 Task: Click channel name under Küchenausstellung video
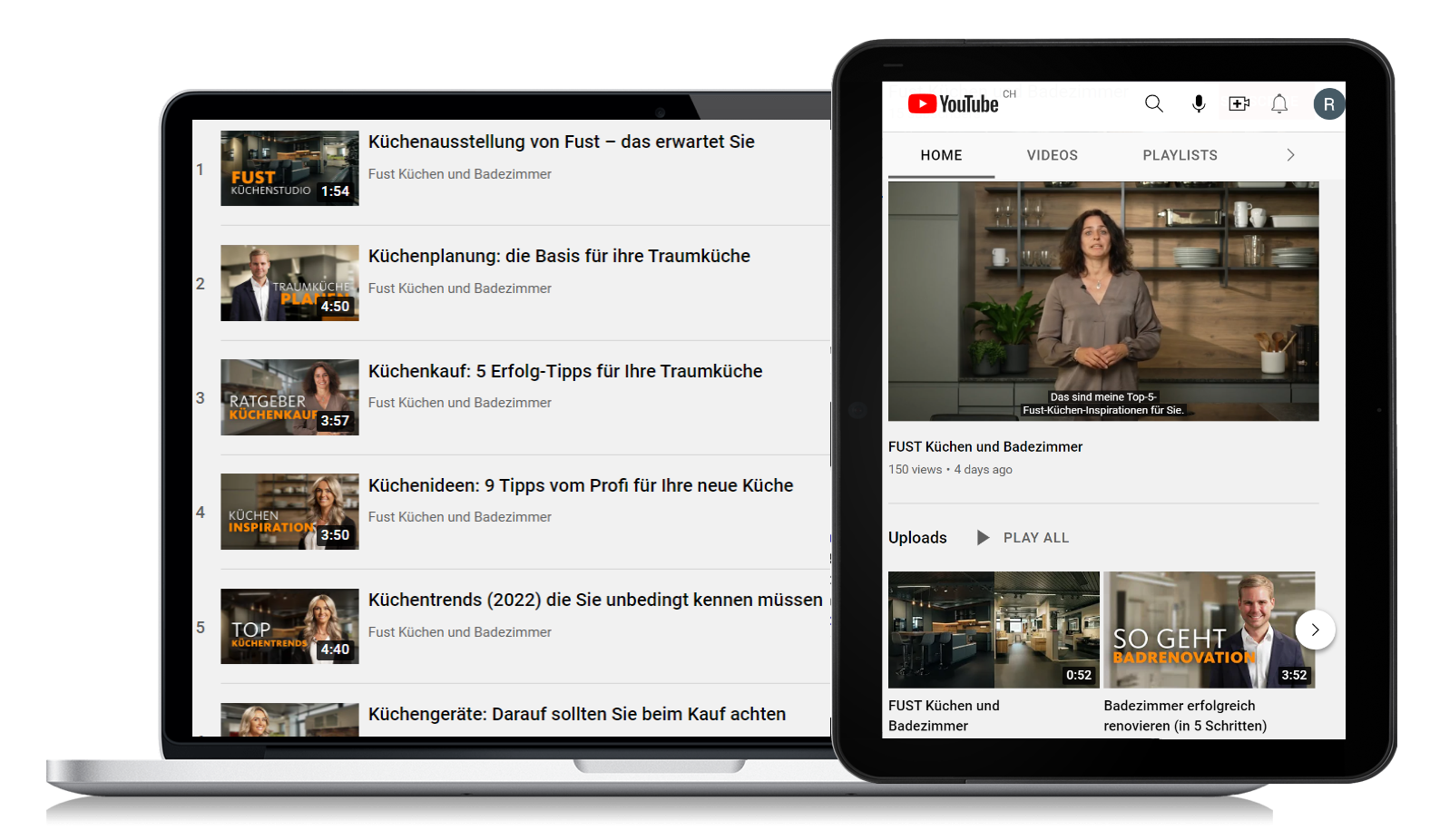460,174
